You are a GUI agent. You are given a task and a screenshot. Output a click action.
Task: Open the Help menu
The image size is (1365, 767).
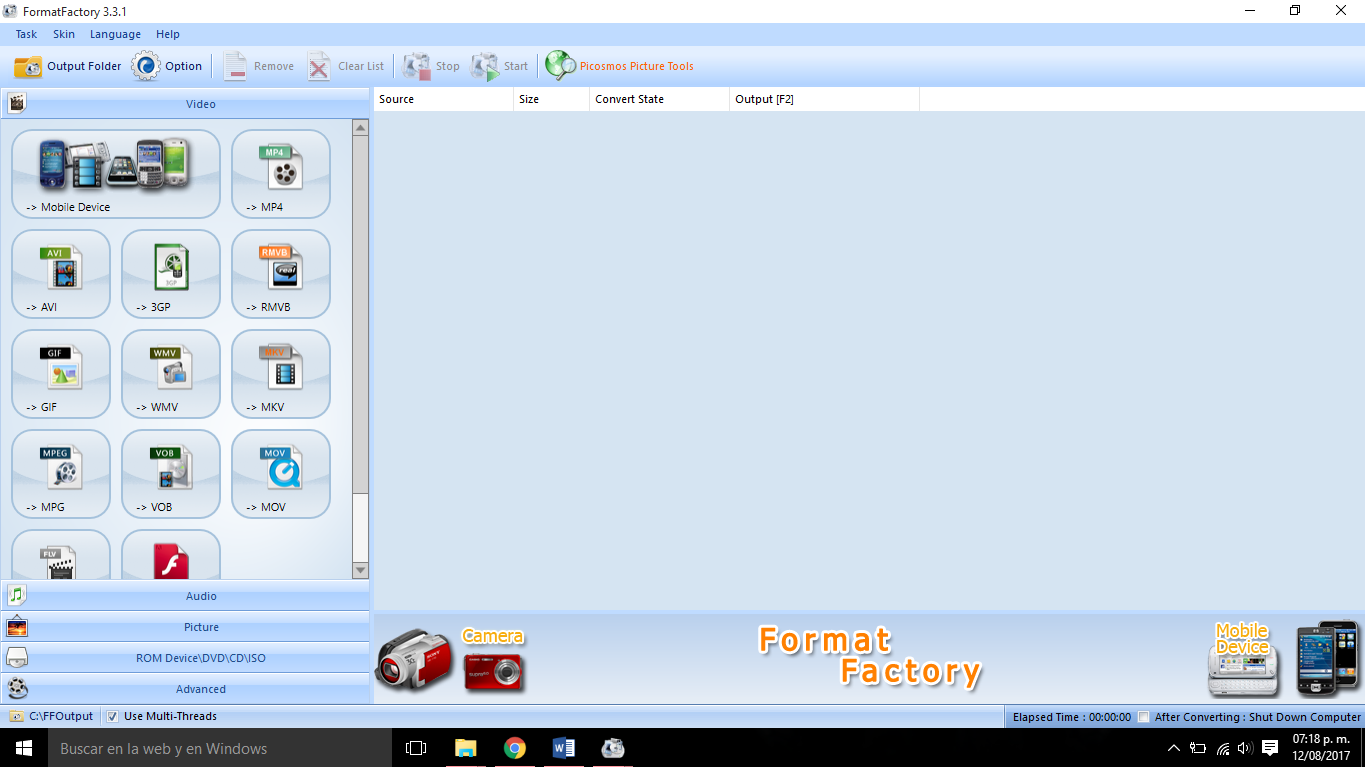(168, 34)
